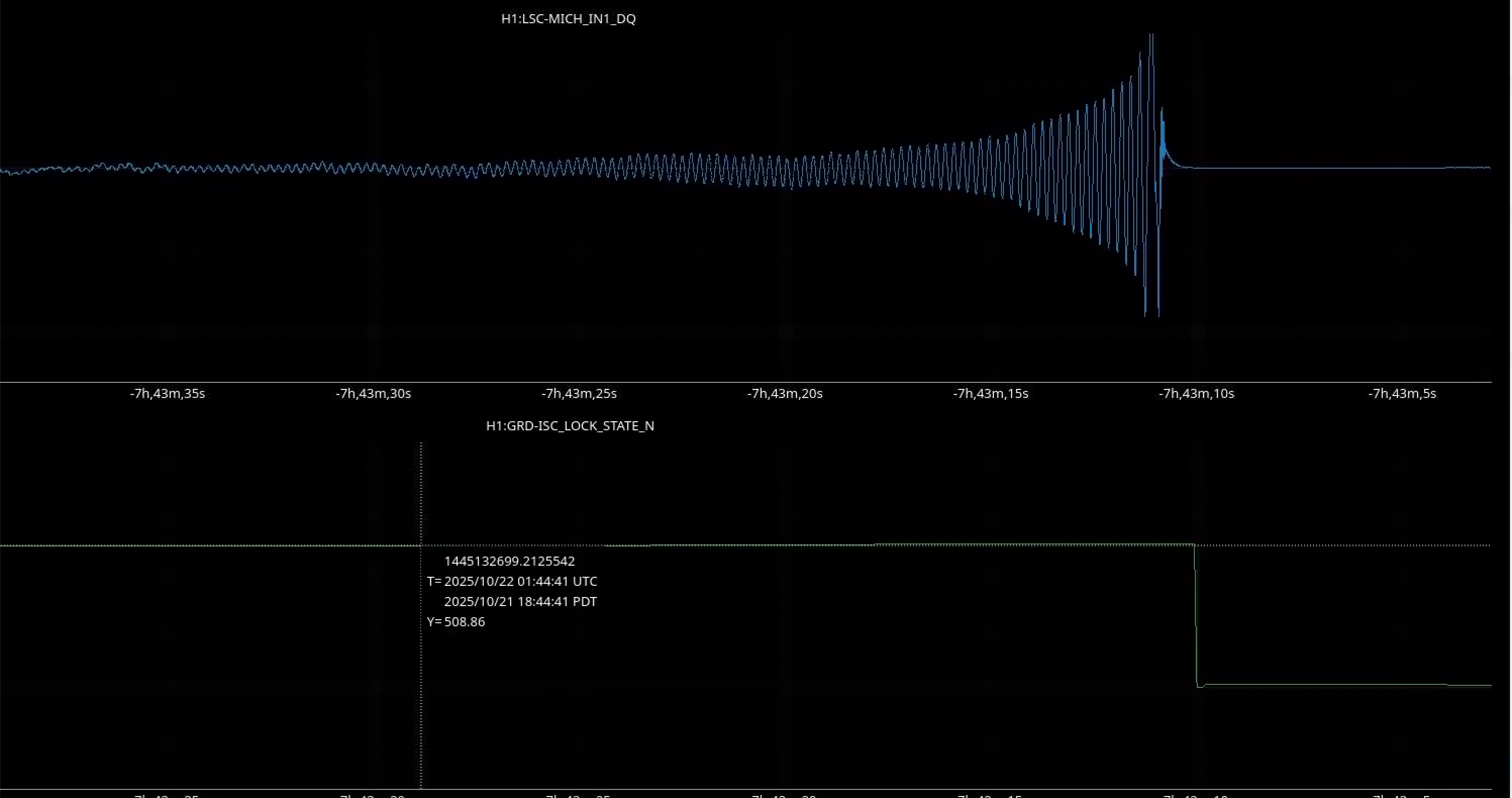Click the lower flat segment of green trace
This screenshot has width=1512, height=798.
[x=1344, y=685]
